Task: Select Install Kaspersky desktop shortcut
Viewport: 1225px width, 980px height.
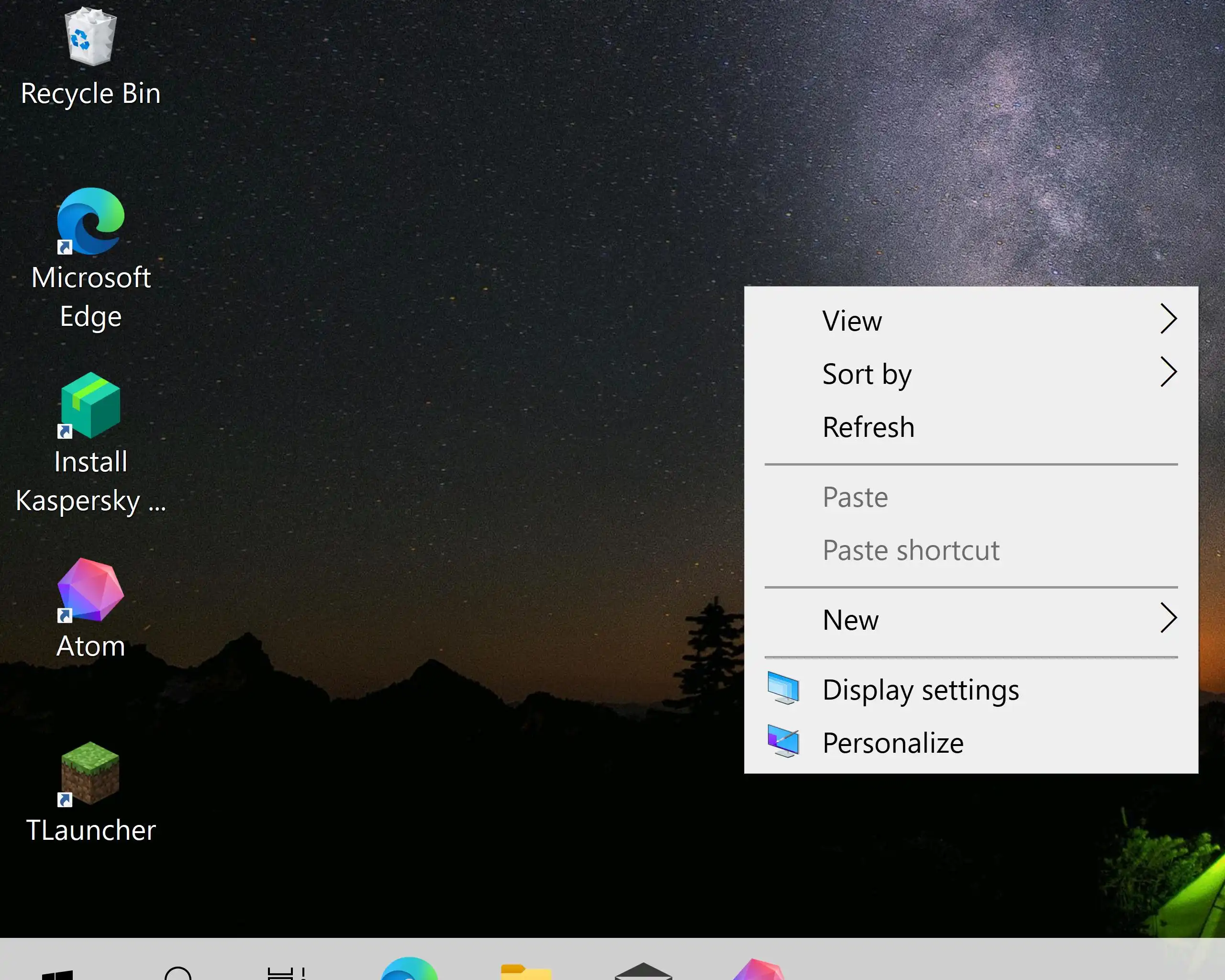Action: tap(91, 406)
